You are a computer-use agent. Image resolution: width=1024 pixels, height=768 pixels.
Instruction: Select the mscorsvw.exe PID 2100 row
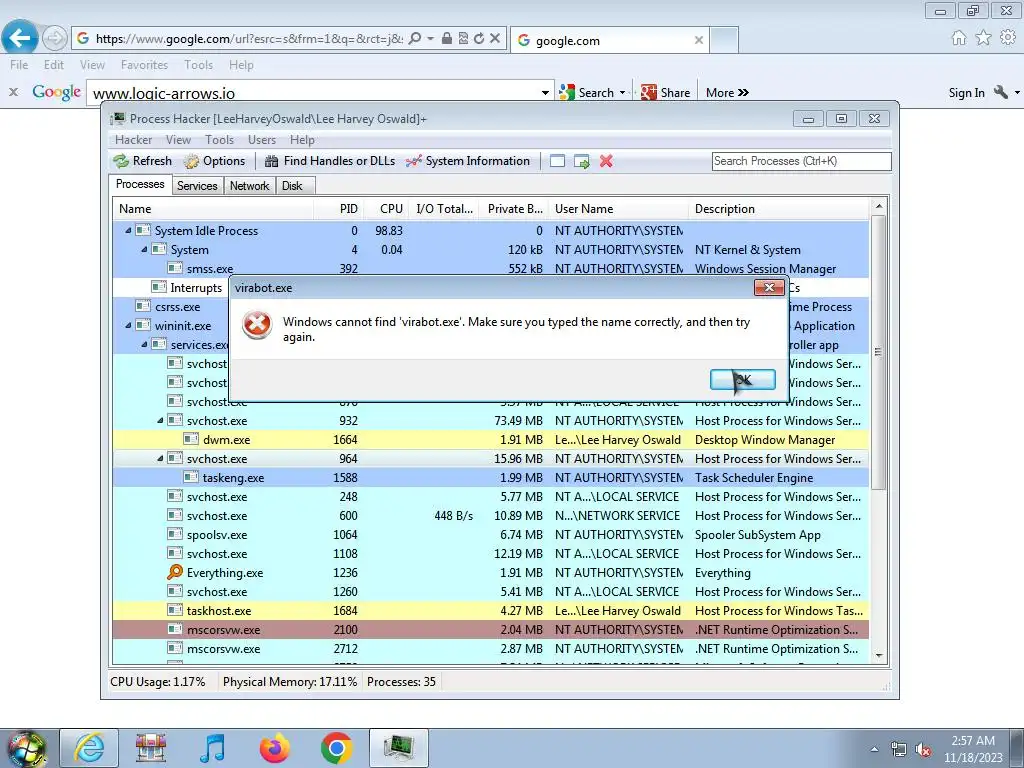[490, 630]
